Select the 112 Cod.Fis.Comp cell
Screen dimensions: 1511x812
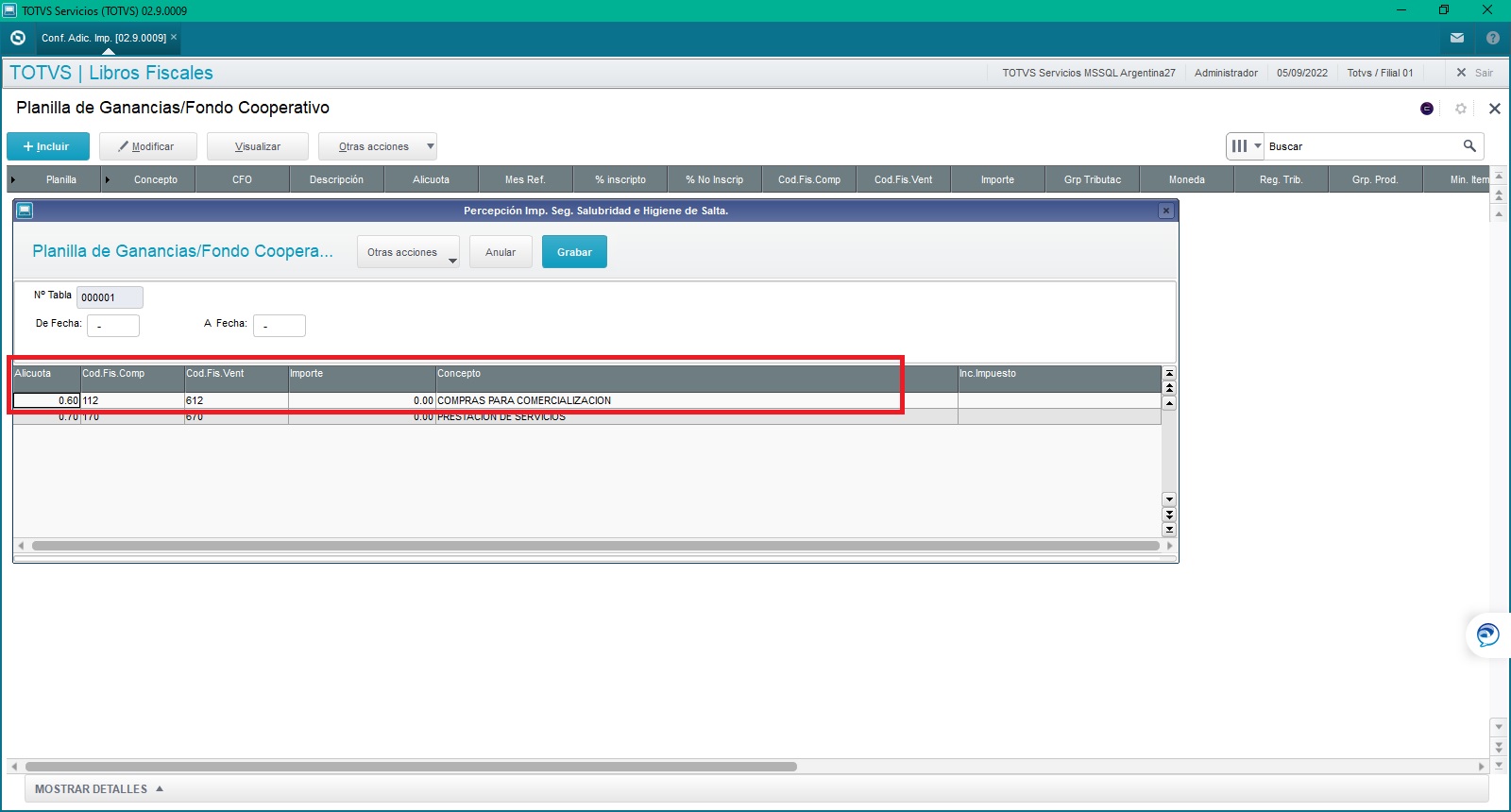tap(132, 400)
